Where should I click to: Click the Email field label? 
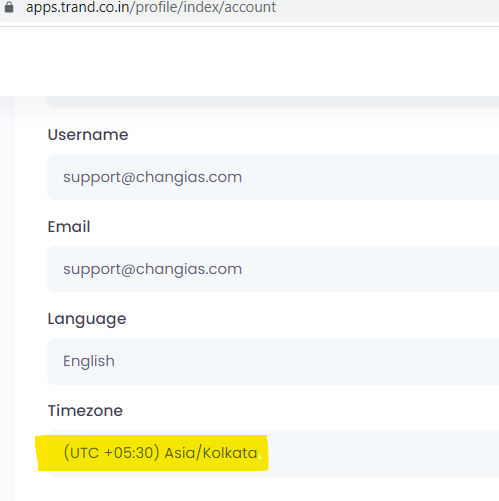69,227
